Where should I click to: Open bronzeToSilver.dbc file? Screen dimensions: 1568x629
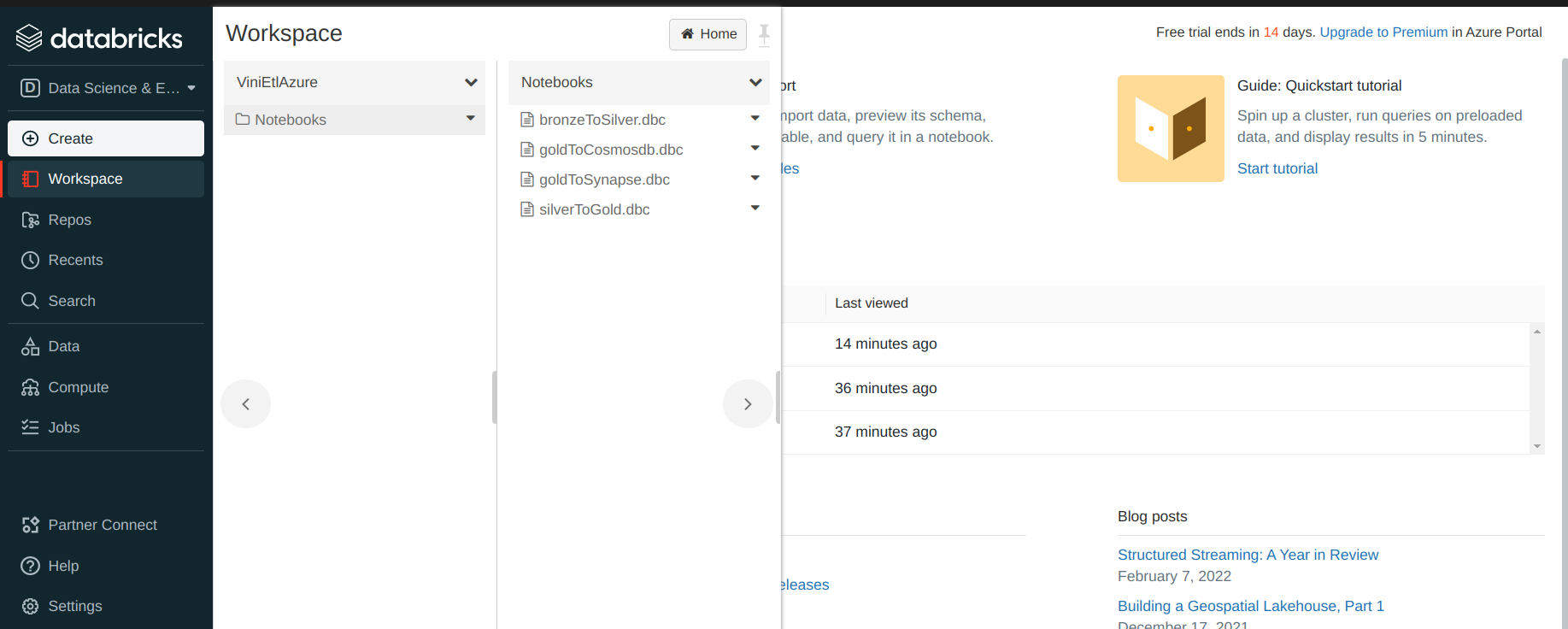point(602,120)
